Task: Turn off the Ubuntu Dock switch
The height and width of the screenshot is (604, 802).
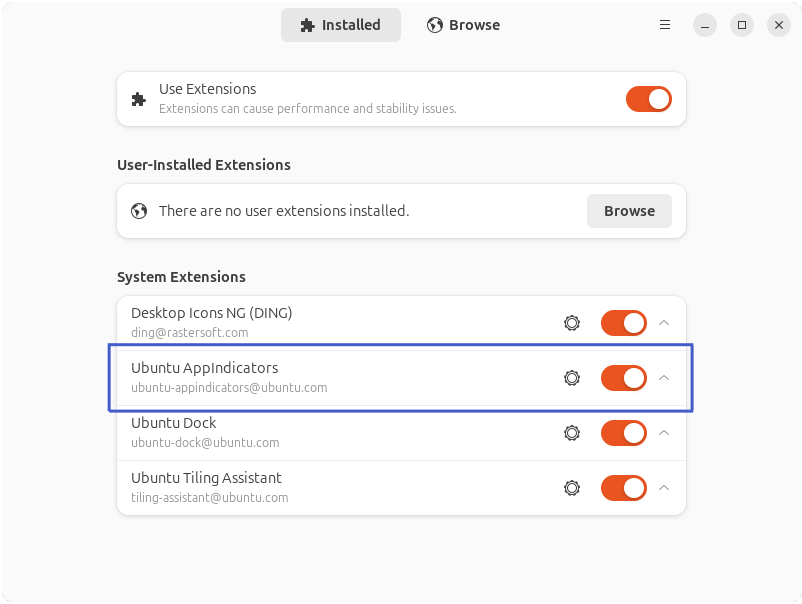Action: point(623,433)
